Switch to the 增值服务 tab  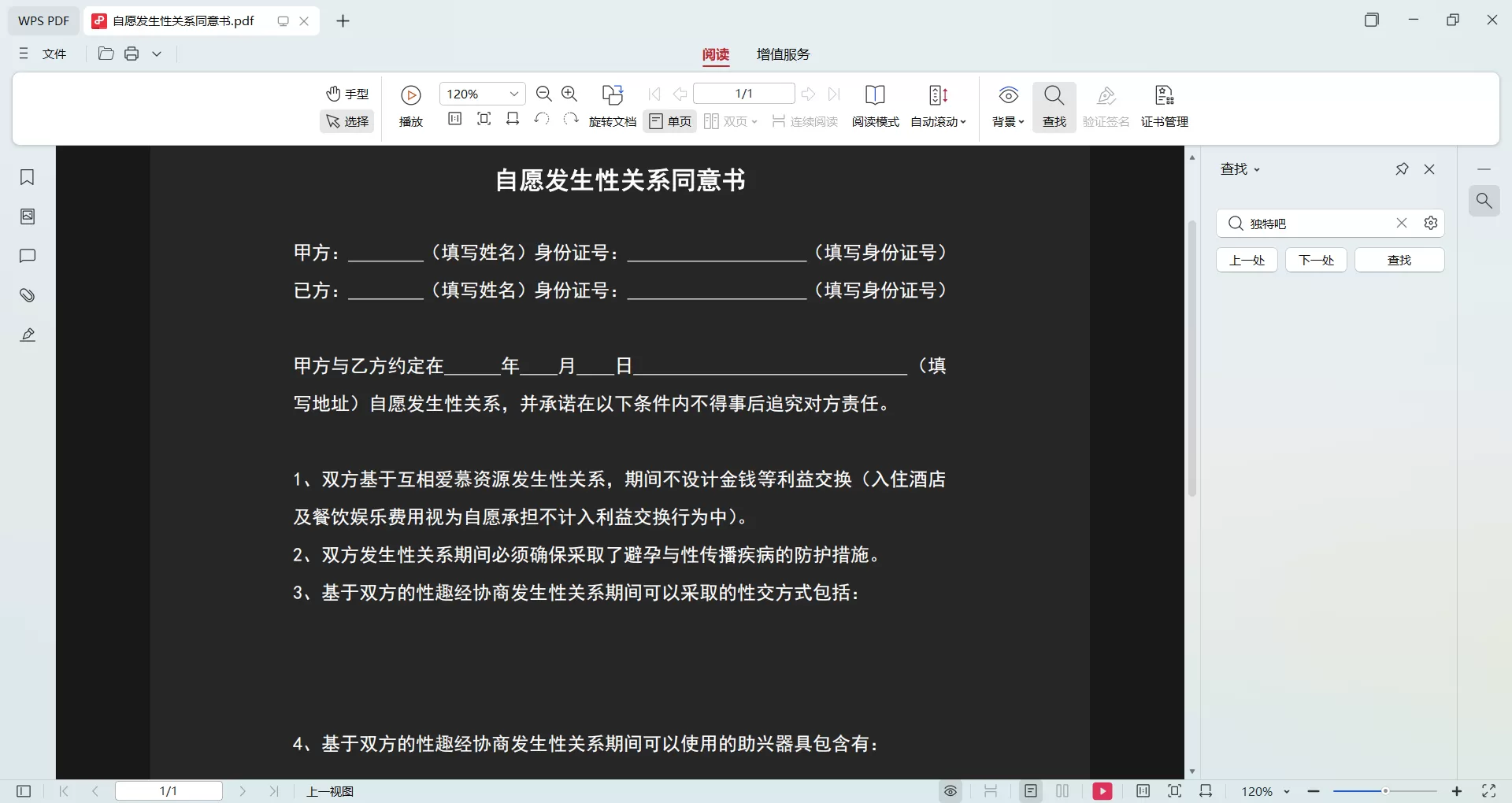pyautogui.click(x=782, y=55)
